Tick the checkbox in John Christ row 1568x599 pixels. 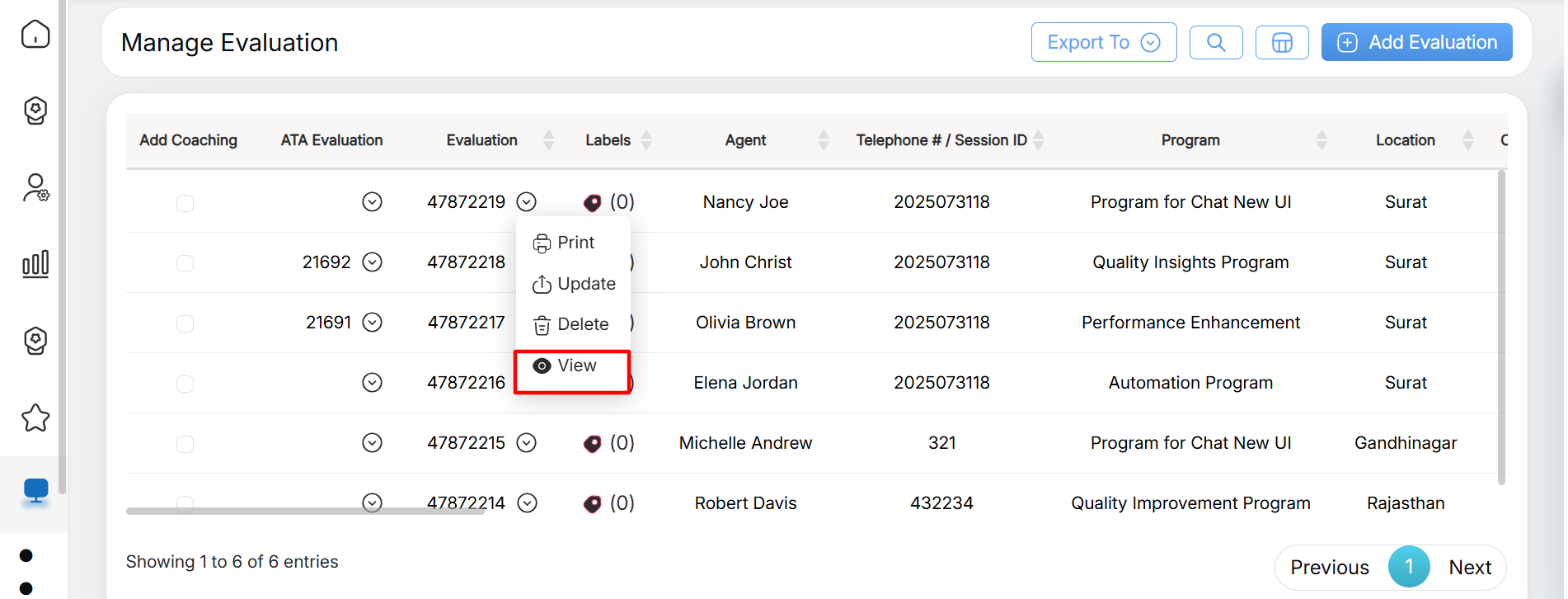click(185, 263)
